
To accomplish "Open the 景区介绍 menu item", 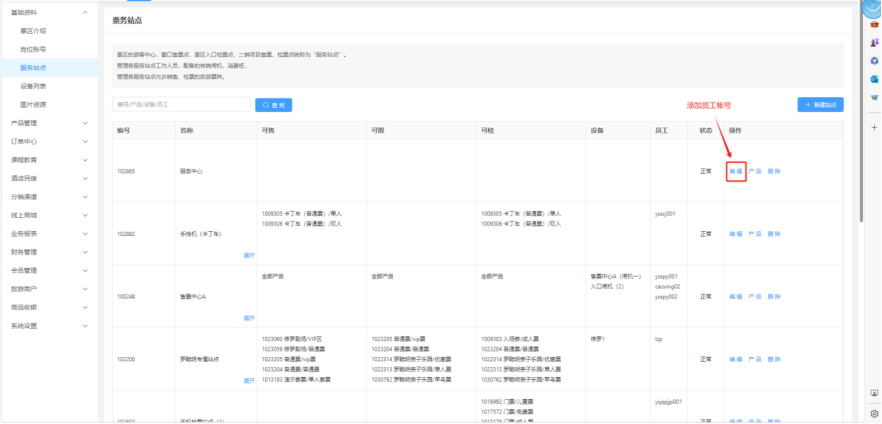I will [x=33, y=30].
